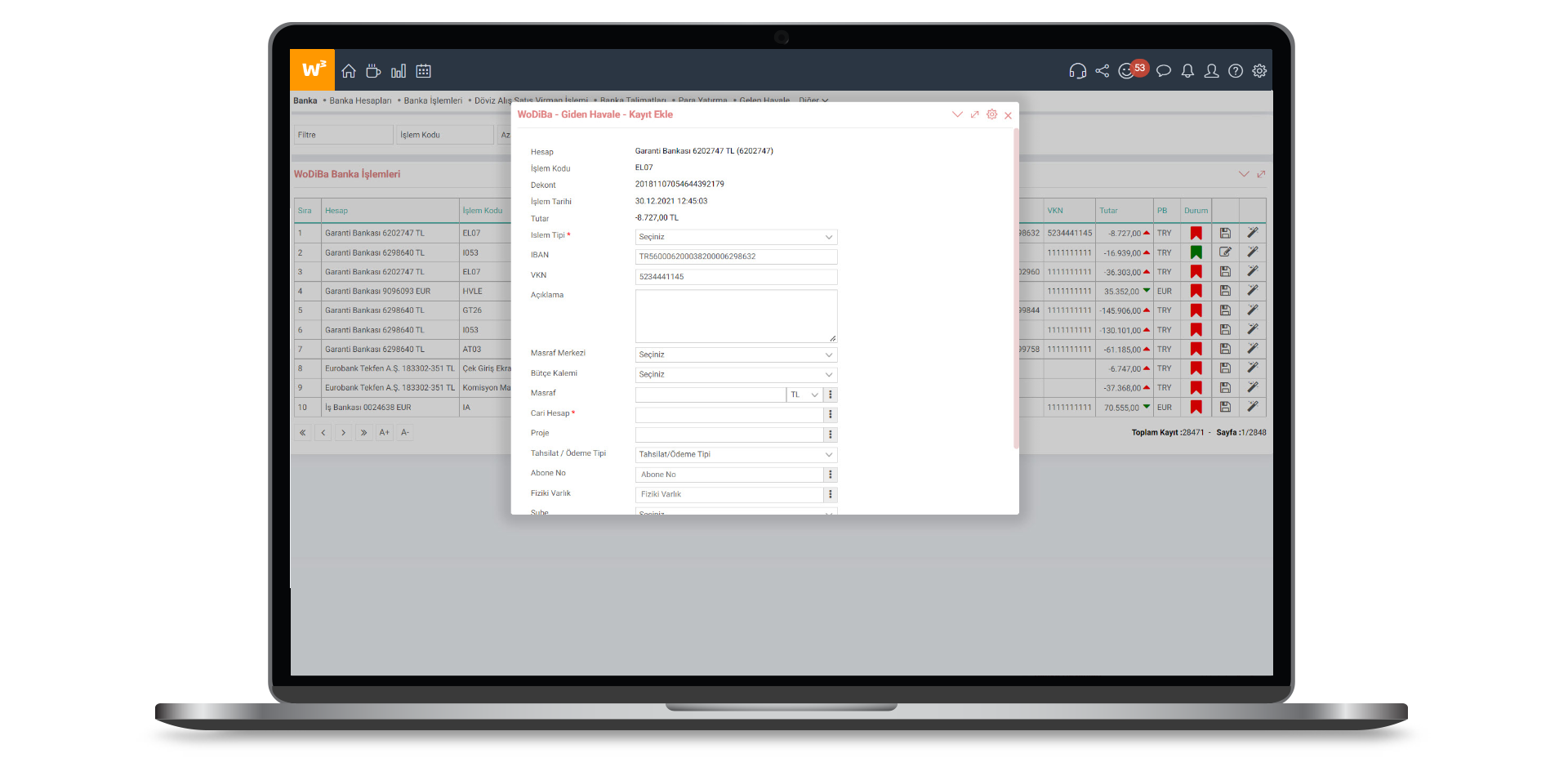Decrease font size with A- button
The width and height of the screenshot is (1568, 767).
(x=405, y=433)
